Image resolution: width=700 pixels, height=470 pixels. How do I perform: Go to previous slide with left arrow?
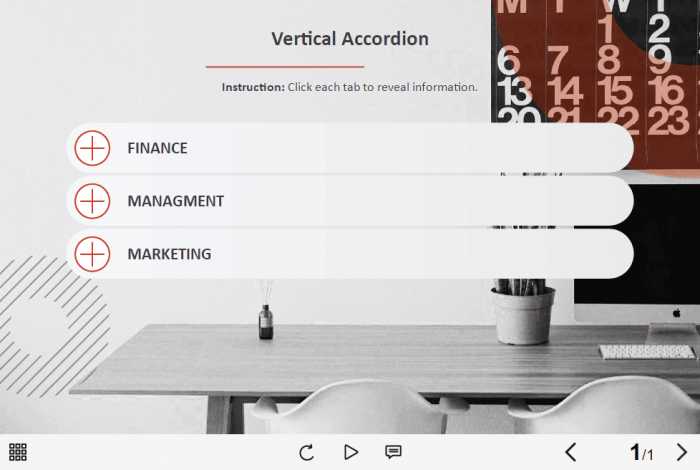(571, 452)
